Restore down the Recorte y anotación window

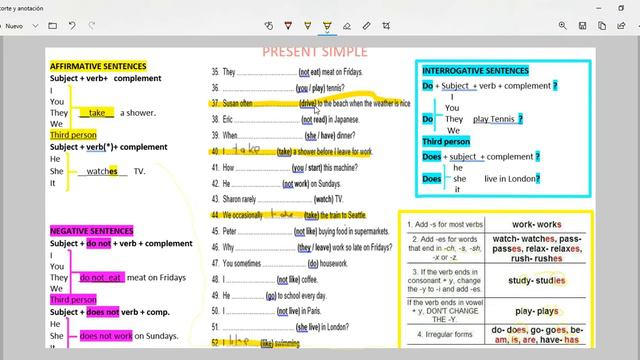(621, 8)
